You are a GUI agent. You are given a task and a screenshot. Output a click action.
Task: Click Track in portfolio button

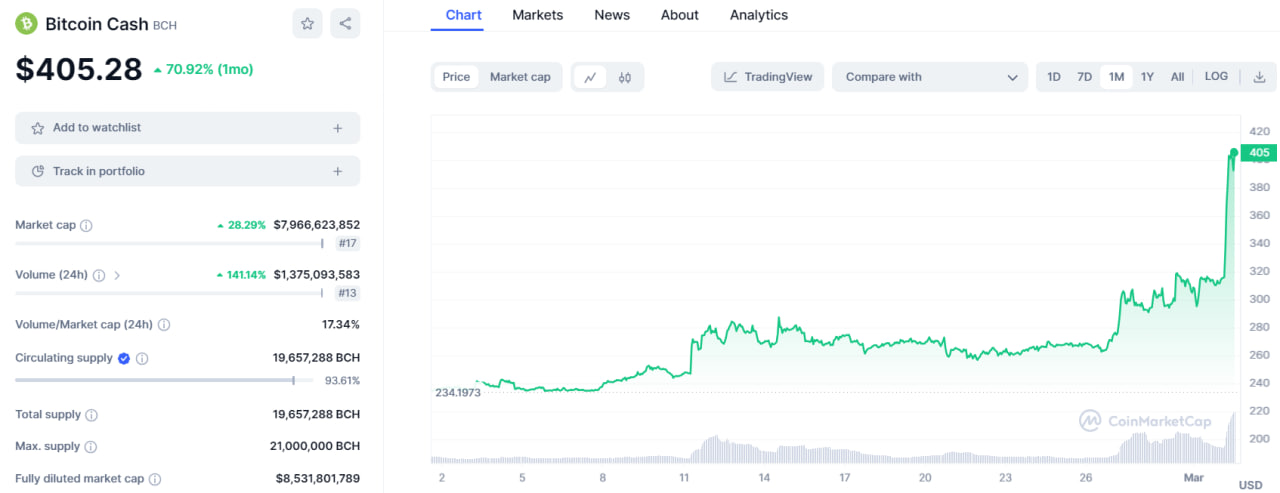click(187, 171)
